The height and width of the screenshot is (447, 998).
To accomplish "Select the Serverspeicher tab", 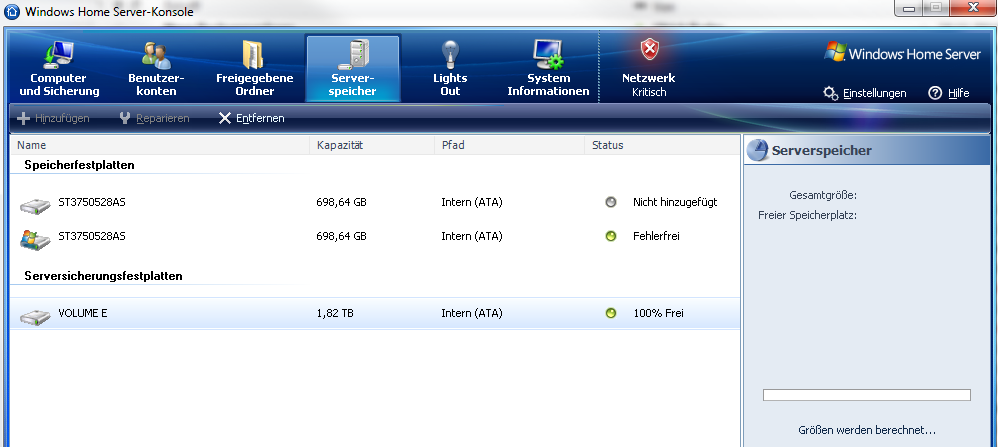I will pos(353,69).
